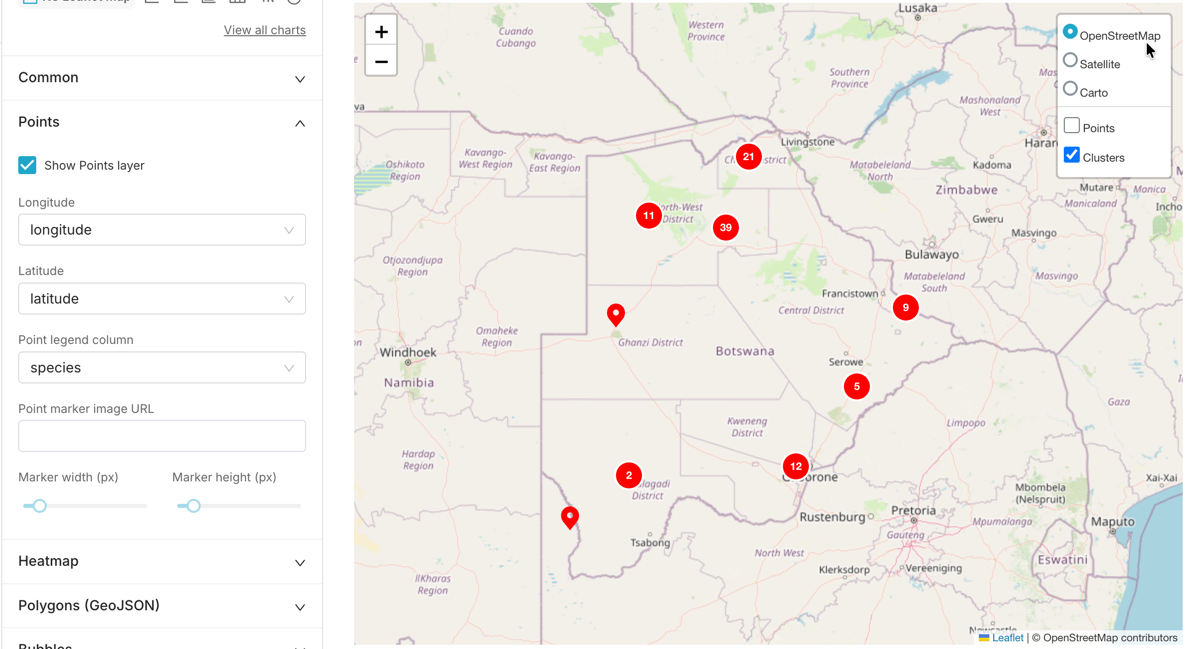Click the Windhoek city label on map
The image size is (1186, 649).
(408, 352)
